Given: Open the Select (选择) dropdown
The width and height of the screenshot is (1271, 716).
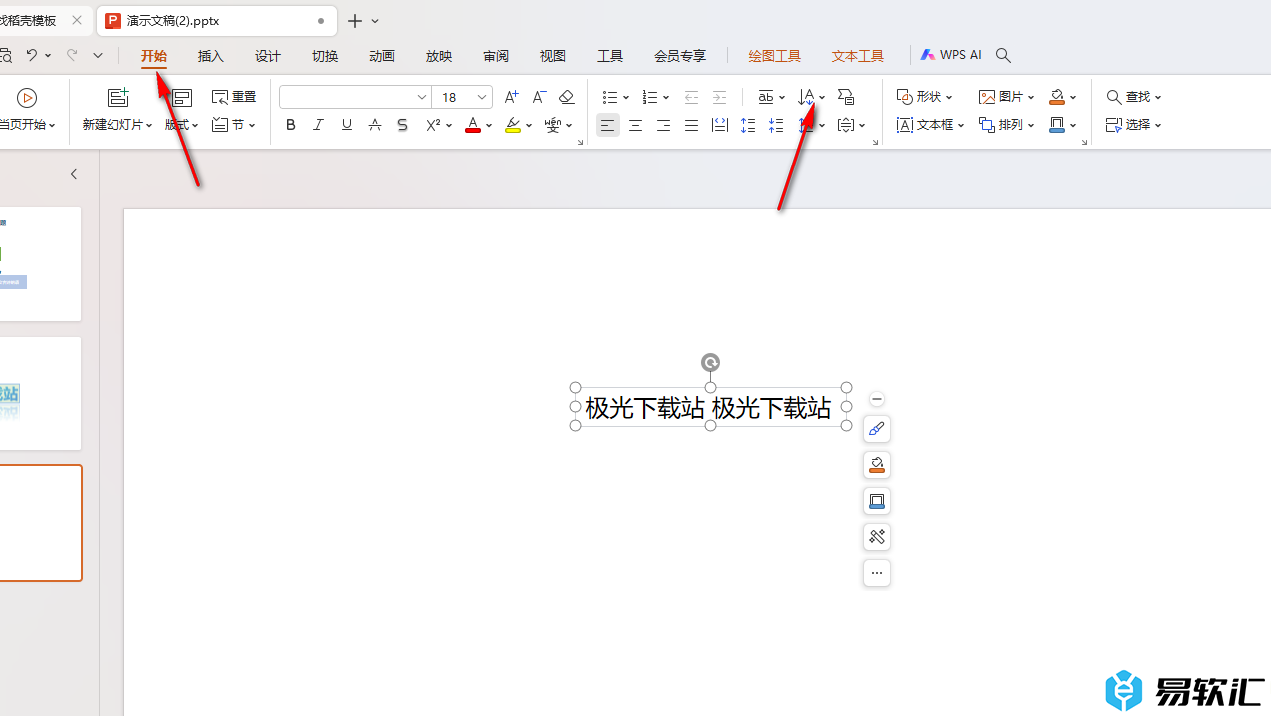Looking at the screenshot, I should [x=1134, y=125].
